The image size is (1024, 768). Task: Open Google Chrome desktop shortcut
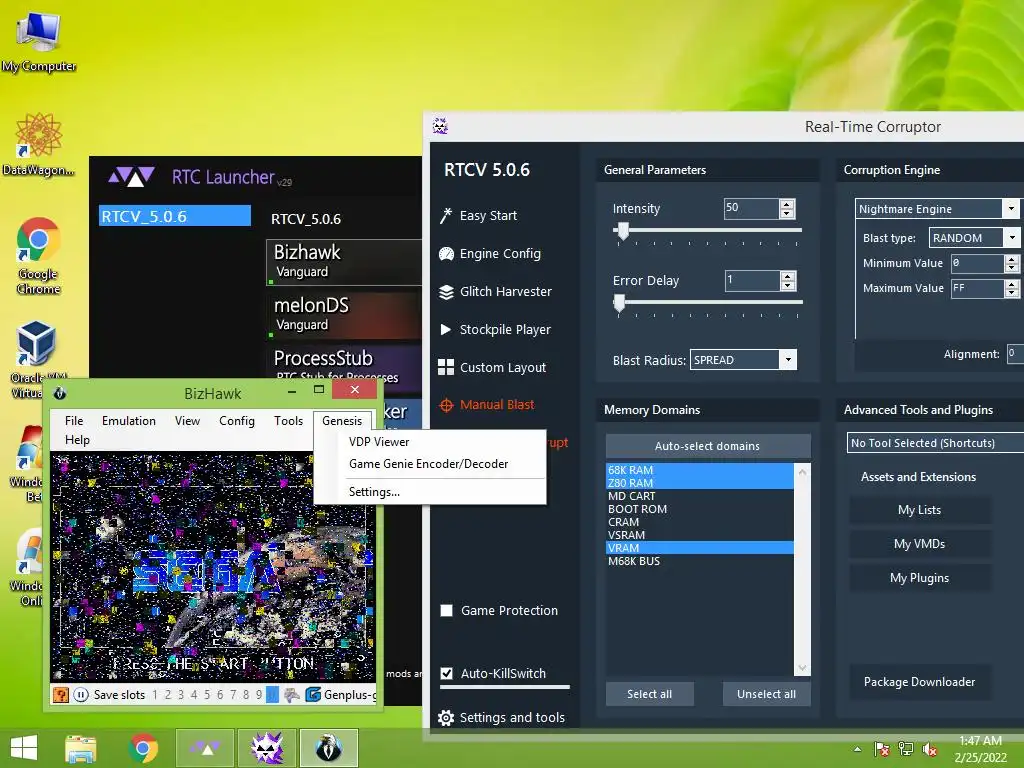(38, 255)
